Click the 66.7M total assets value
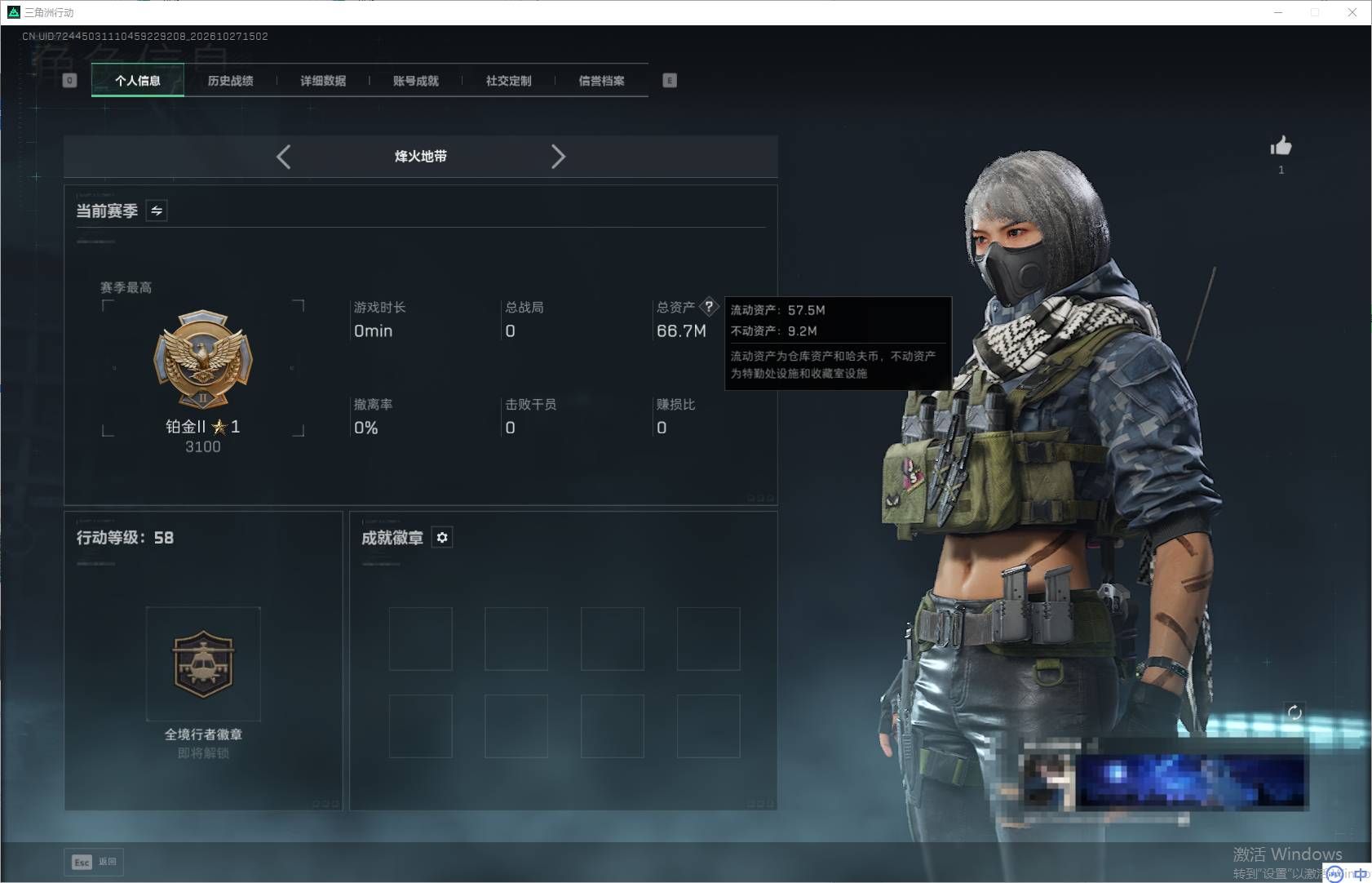 (681, 331)
